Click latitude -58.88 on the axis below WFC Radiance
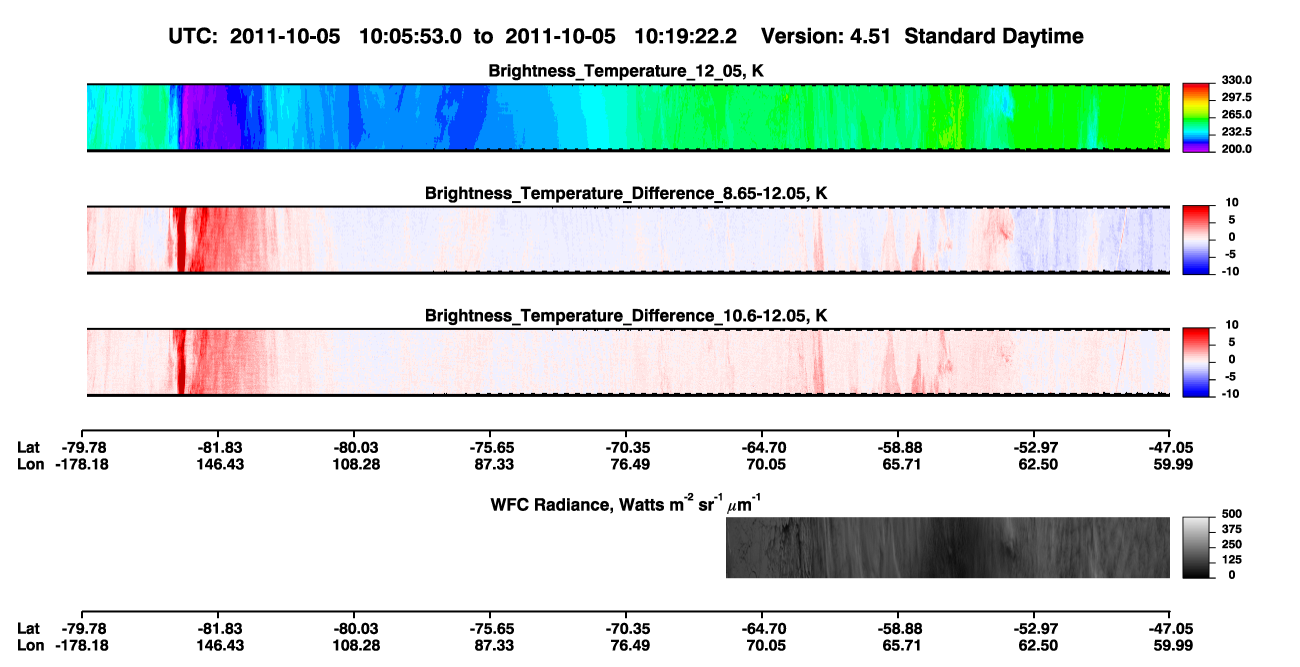Viewport: 1300px width, 667px height. click(899, 628)
